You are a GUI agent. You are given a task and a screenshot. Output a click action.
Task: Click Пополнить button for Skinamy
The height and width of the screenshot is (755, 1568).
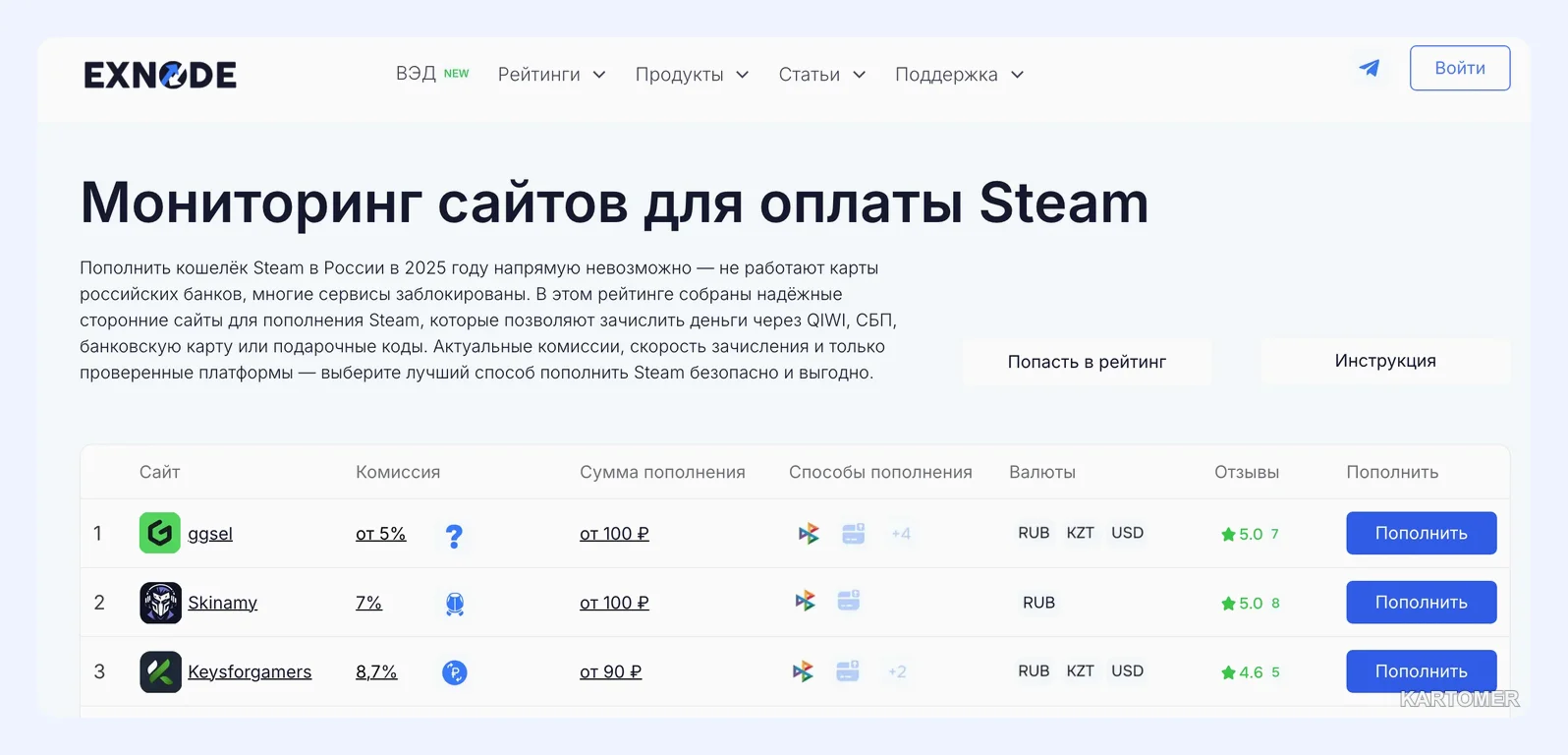coord(1422,603)
